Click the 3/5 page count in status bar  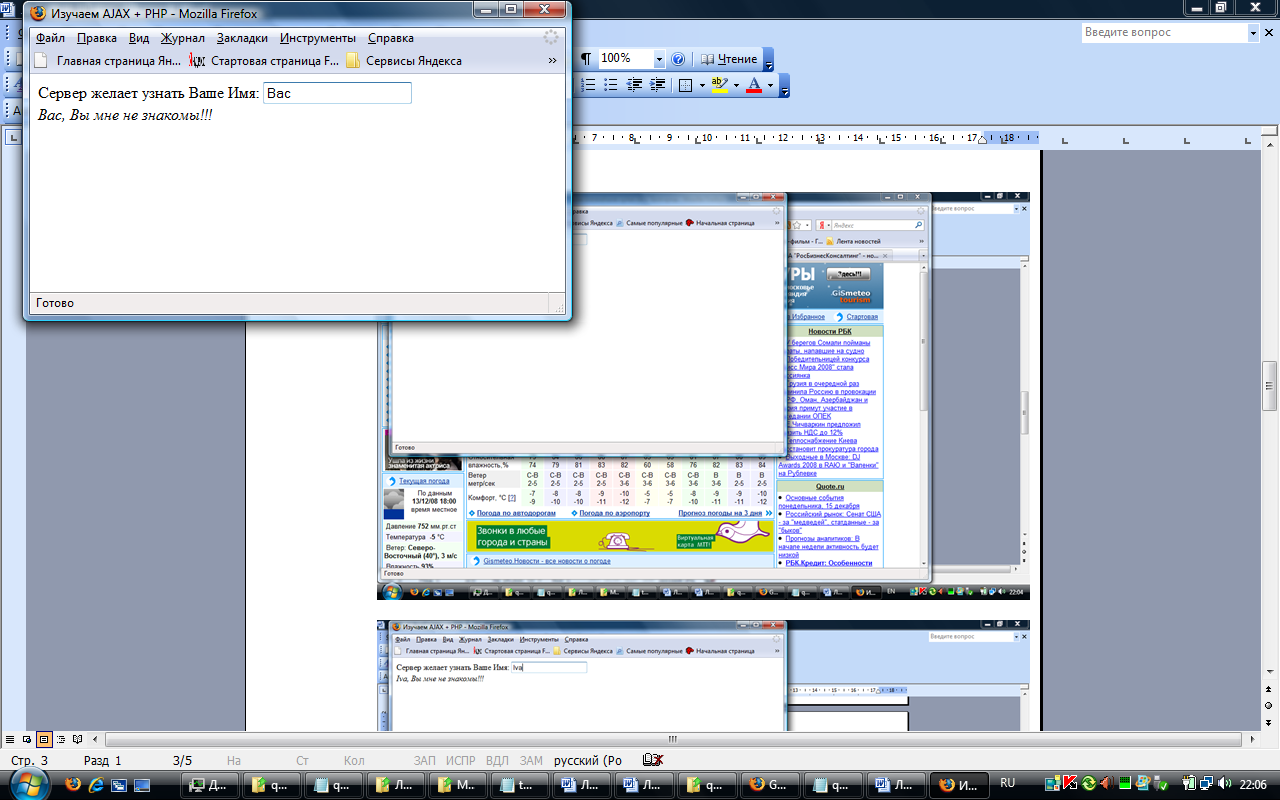[x=183, y=760]
